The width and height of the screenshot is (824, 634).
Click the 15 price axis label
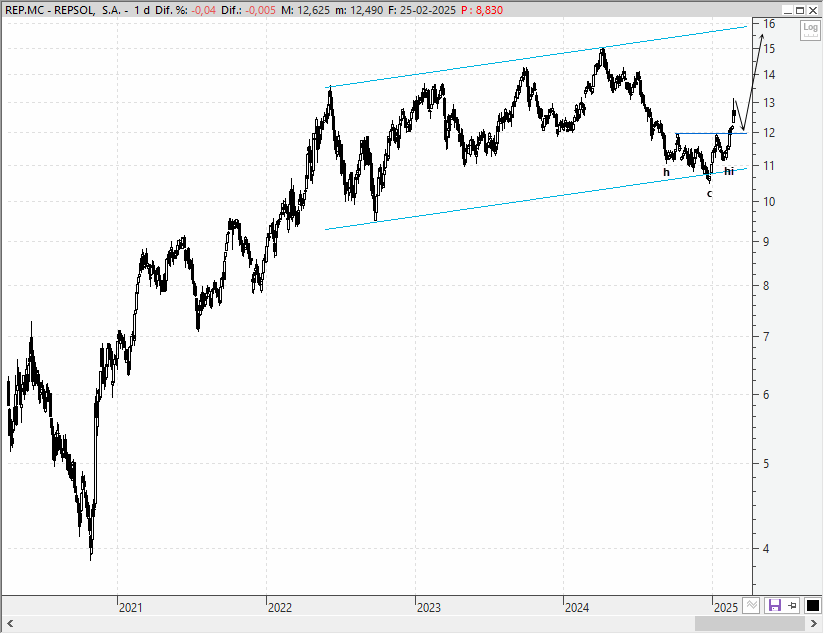click(769, 49)
